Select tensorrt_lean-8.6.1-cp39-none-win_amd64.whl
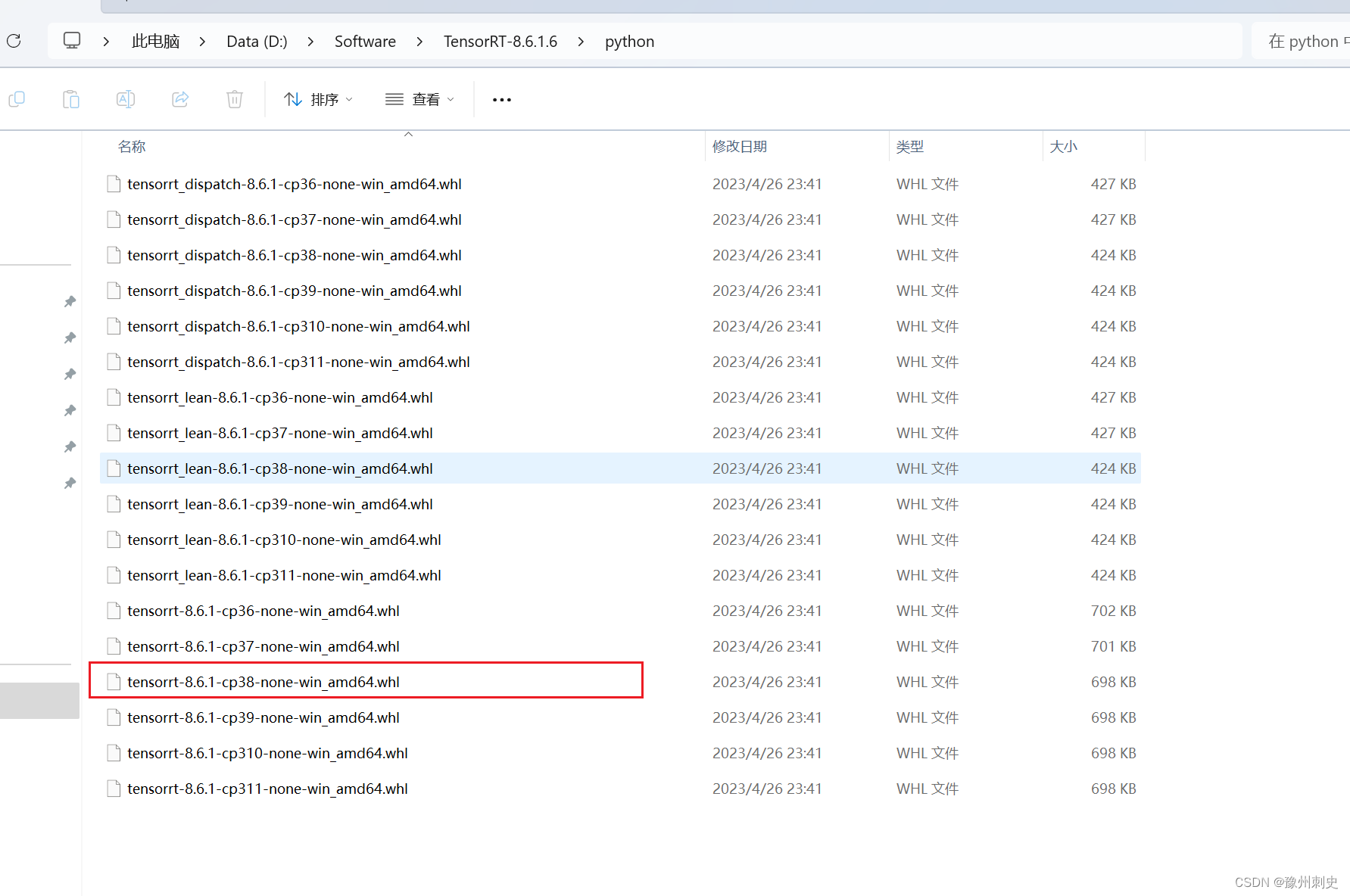 (620, 504)
